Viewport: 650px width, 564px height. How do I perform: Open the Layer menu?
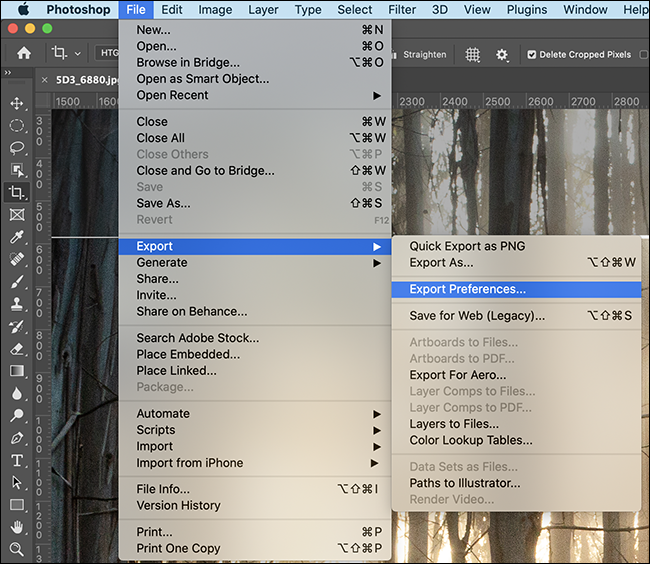click(263, 10)
